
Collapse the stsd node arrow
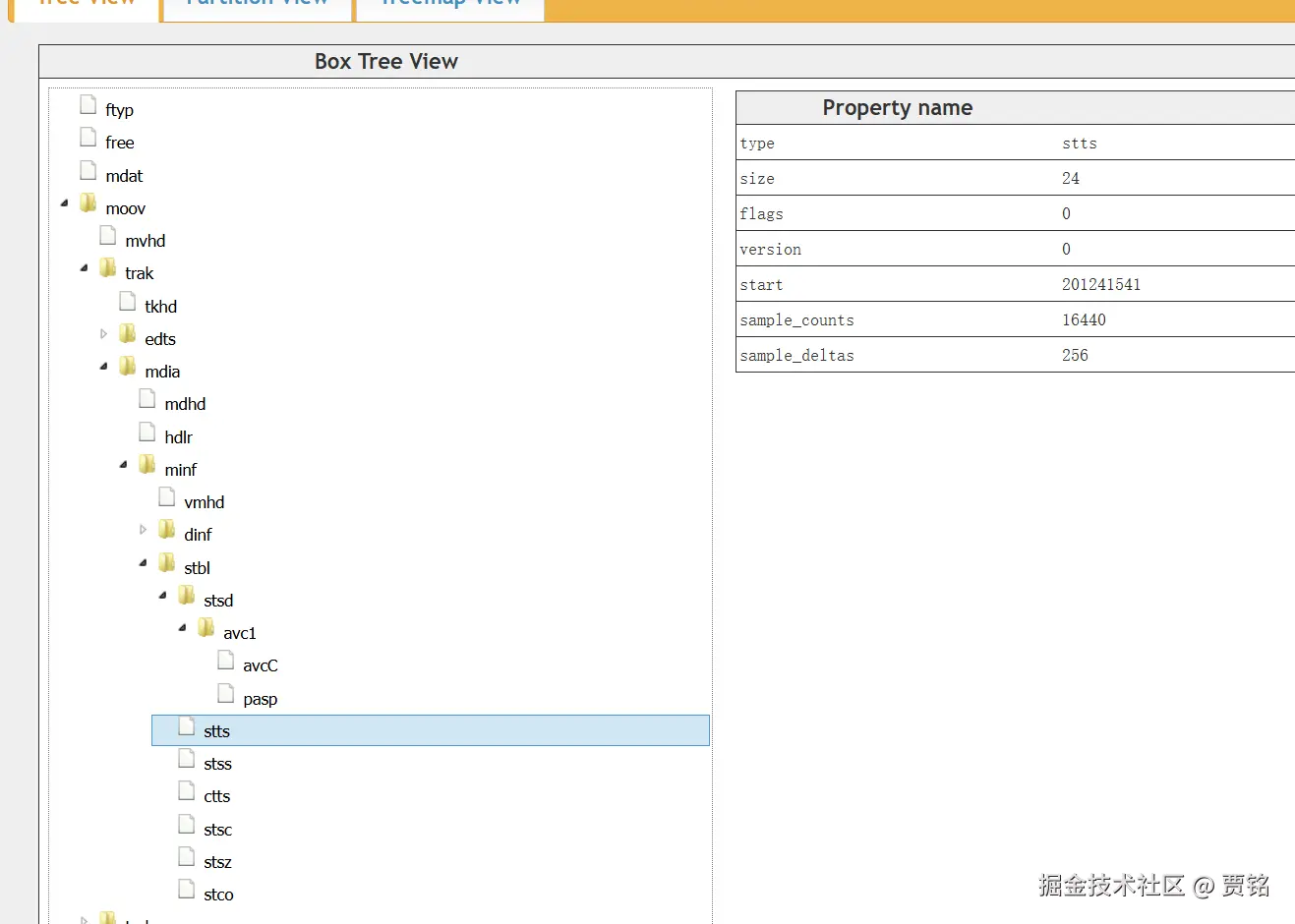click(163, 596)
